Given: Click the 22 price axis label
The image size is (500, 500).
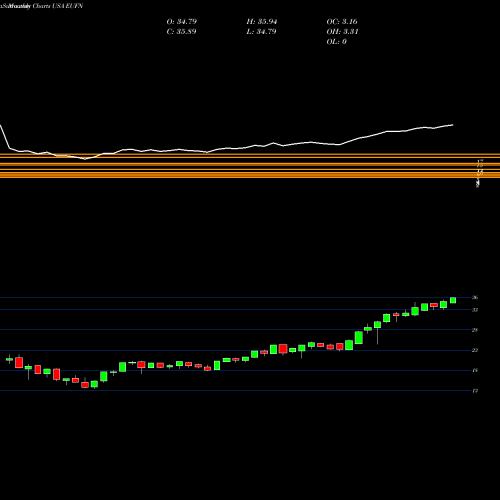Looking at the screenshot, I should 475,350.
